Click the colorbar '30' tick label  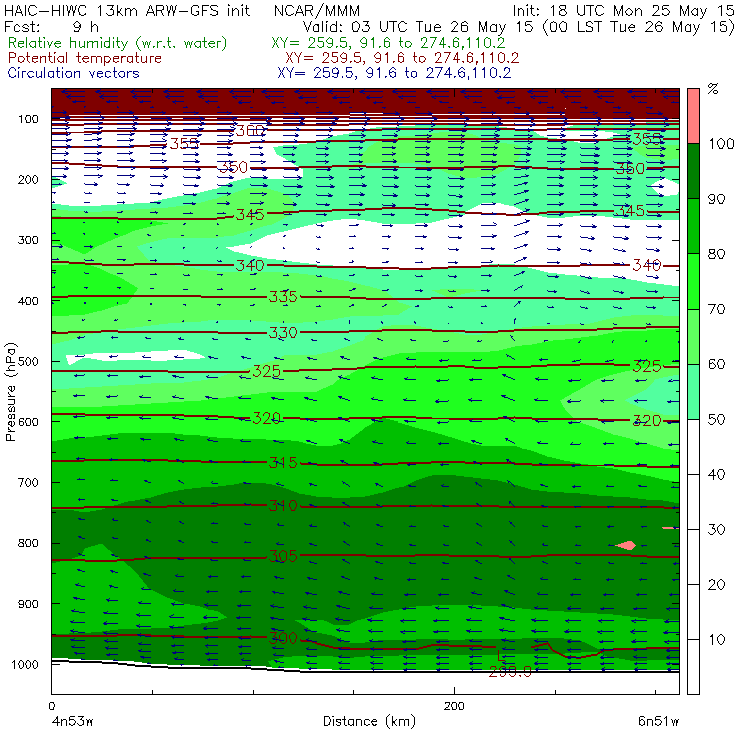tap(716, 530)
